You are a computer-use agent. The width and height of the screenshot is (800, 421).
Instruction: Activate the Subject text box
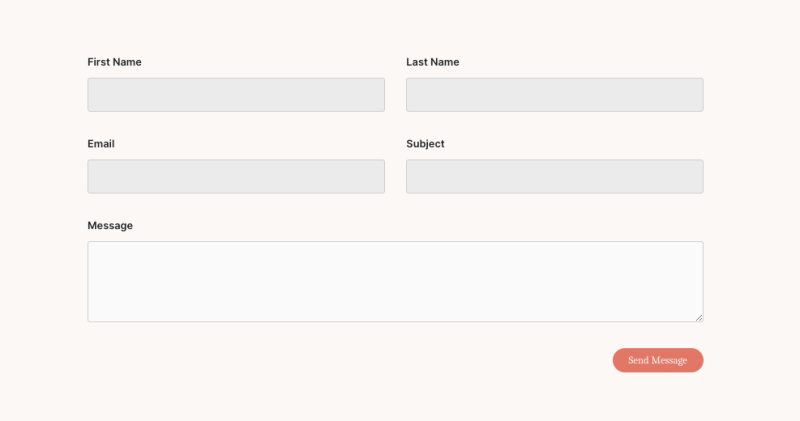coord(554,177)
